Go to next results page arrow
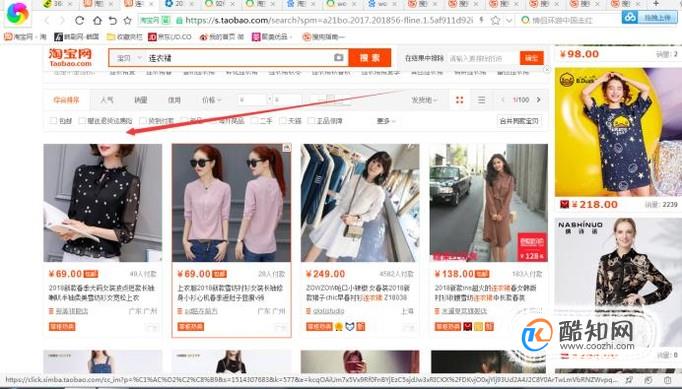This screenshot has width=682, height=389. (x=538, y=100)
